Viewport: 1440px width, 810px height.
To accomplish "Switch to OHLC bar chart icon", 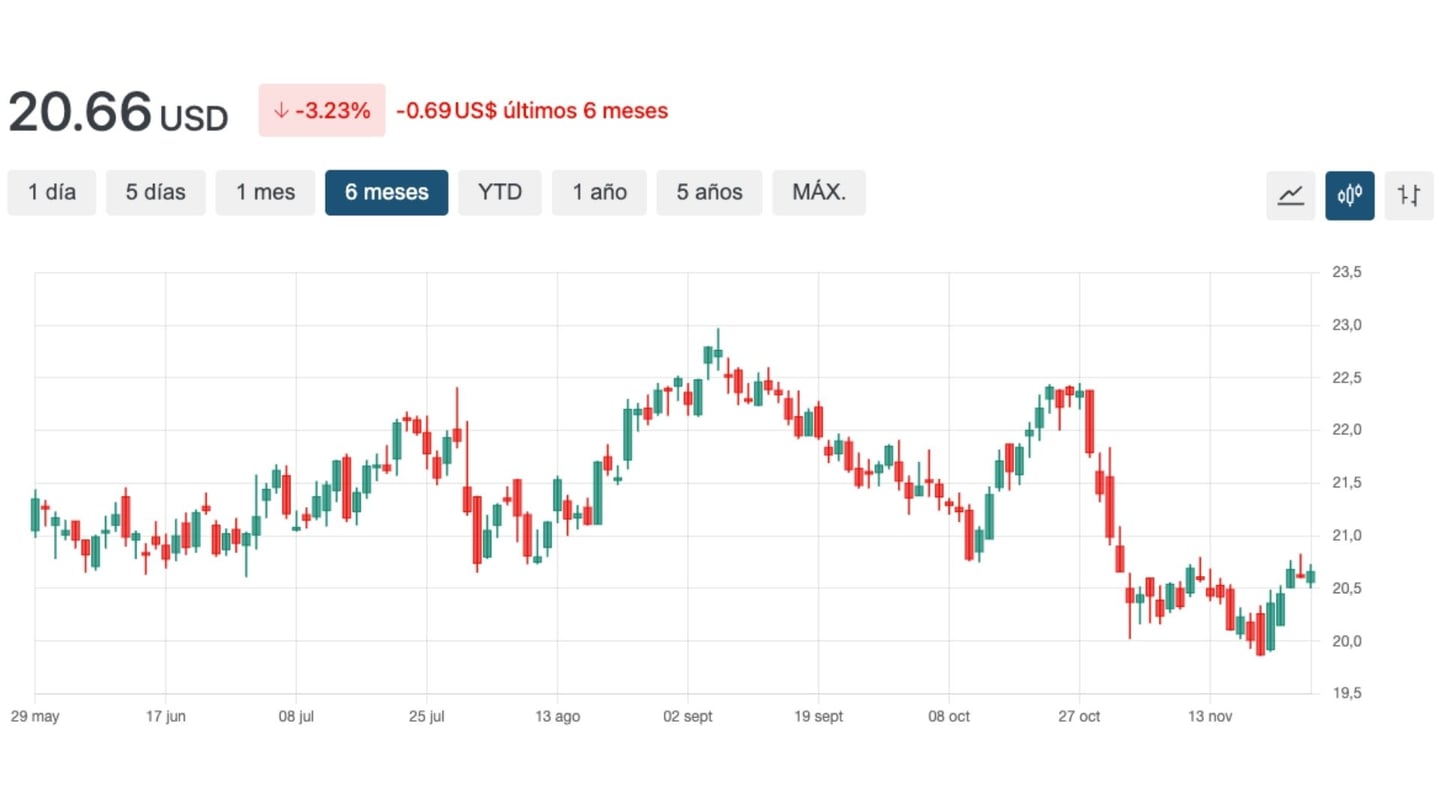I will pyautogui.click(x=1409, y=195).
